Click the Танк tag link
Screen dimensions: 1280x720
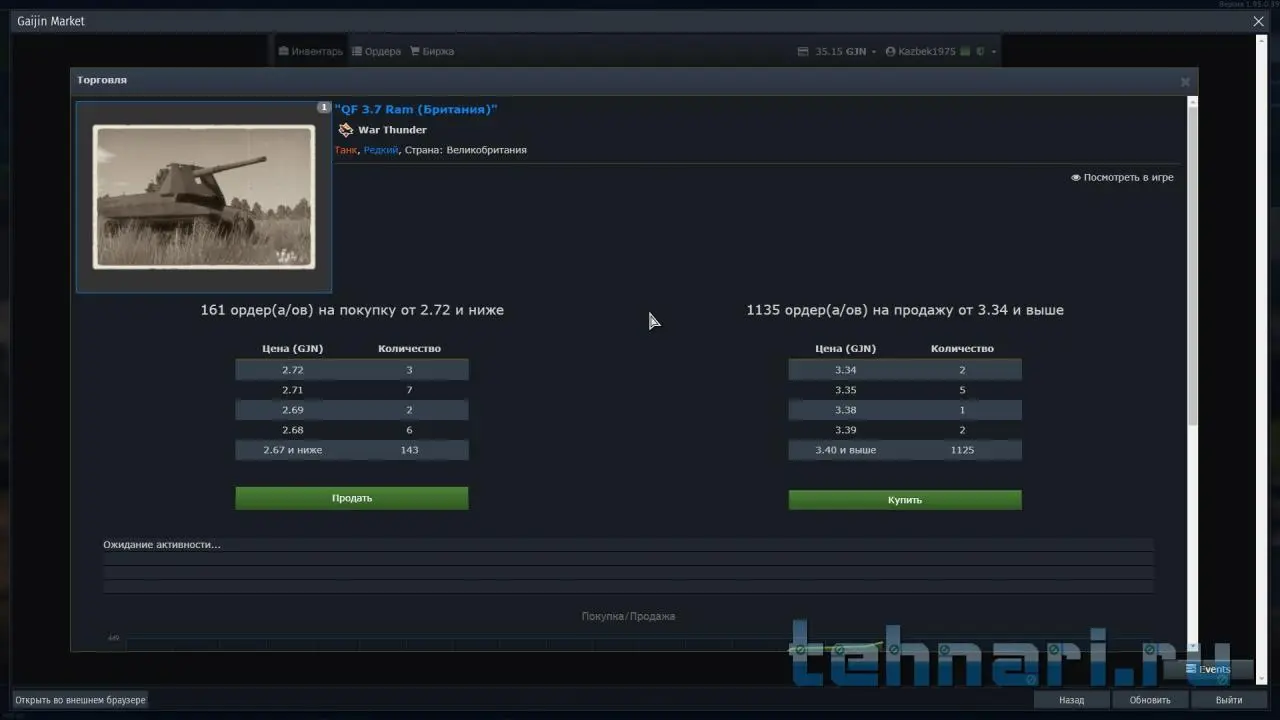[x=346, y=150]
